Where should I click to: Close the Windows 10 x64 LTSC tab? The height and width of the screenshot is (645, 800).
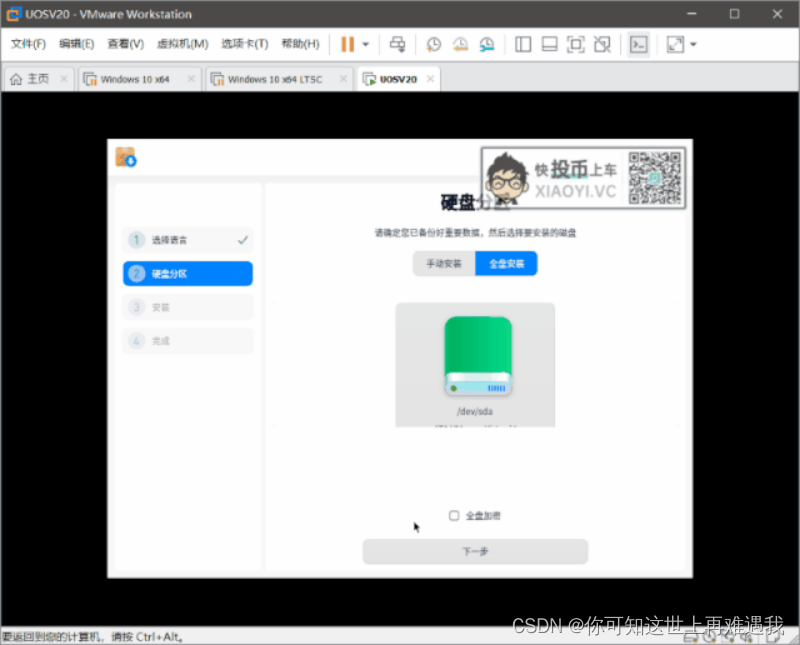click(x=343, y=79)
